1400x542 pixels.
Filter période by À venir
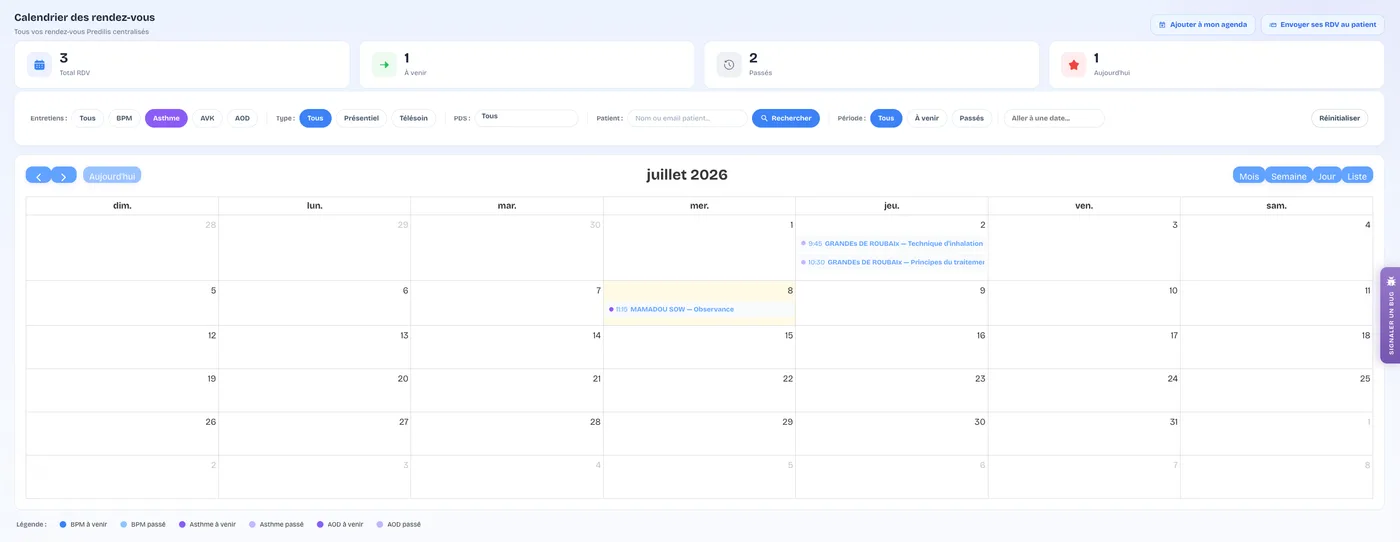pos(927,118)
